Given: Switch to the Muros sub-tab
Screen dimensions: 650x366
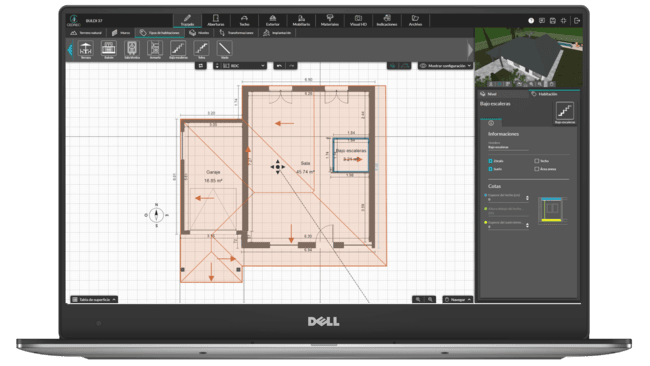Looking at the screenshot, I should click(121, 33).
